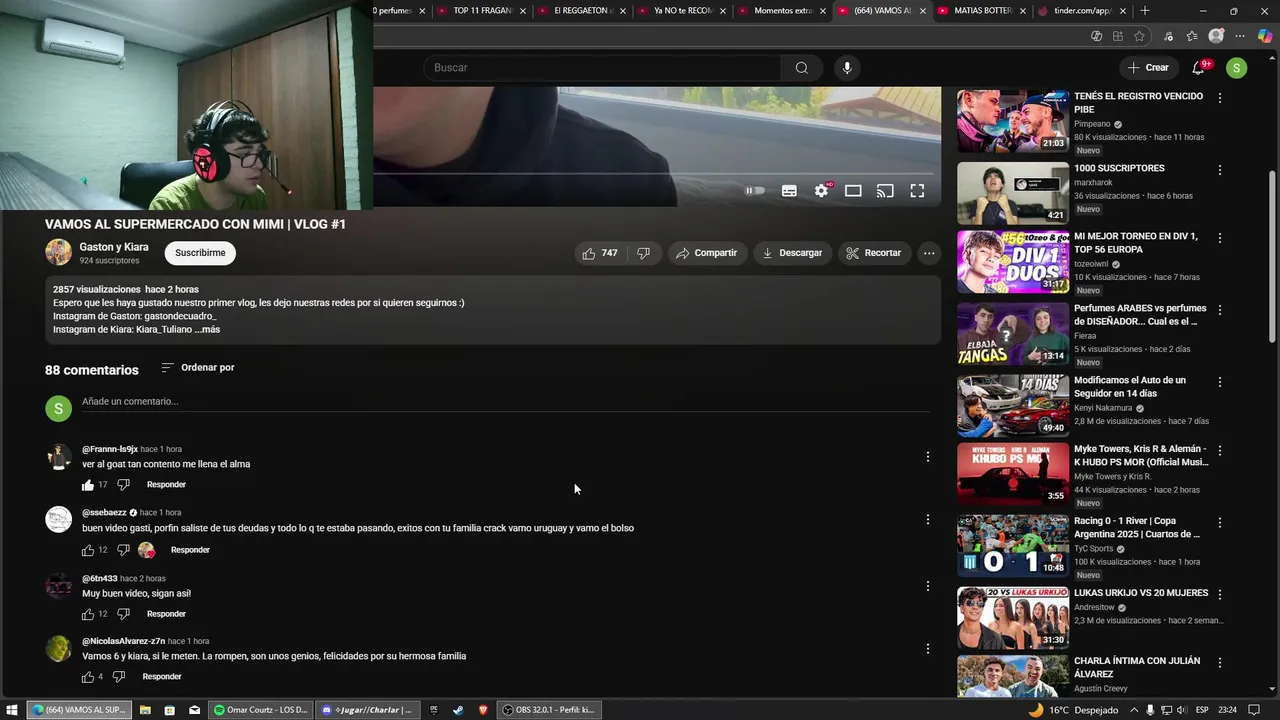Enter fullscreen on the video player

point(917,191)
